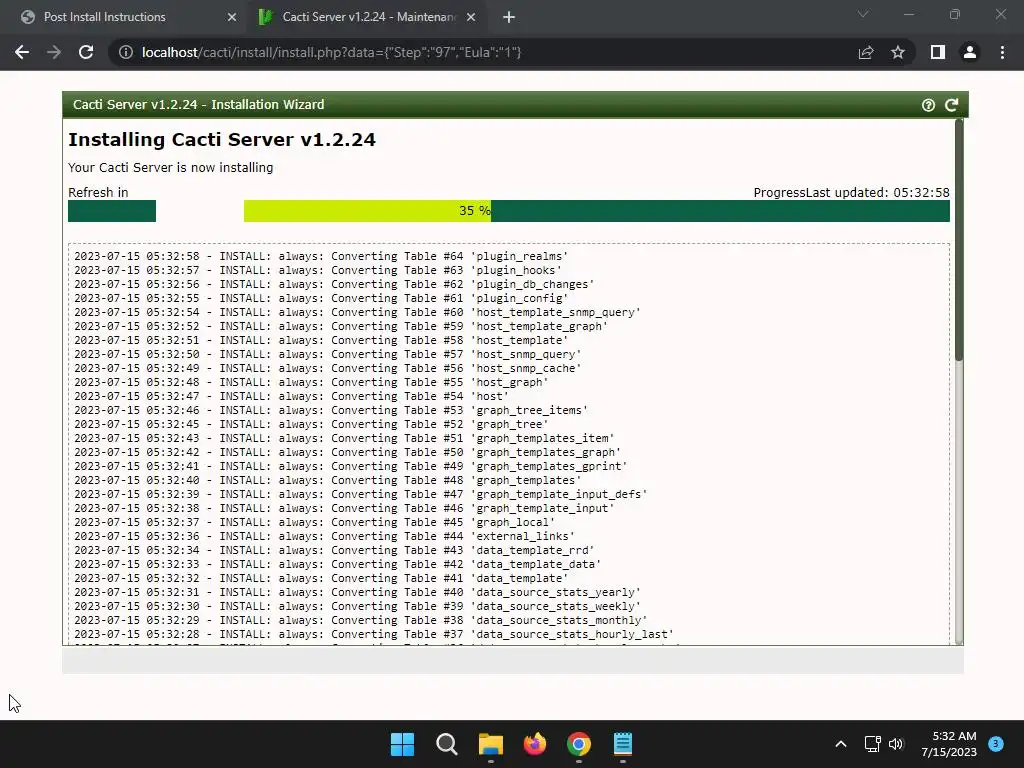Screen dimensions: 1024x768
Task: Click the browser forward arrow
Action: (x=54, y=52)
